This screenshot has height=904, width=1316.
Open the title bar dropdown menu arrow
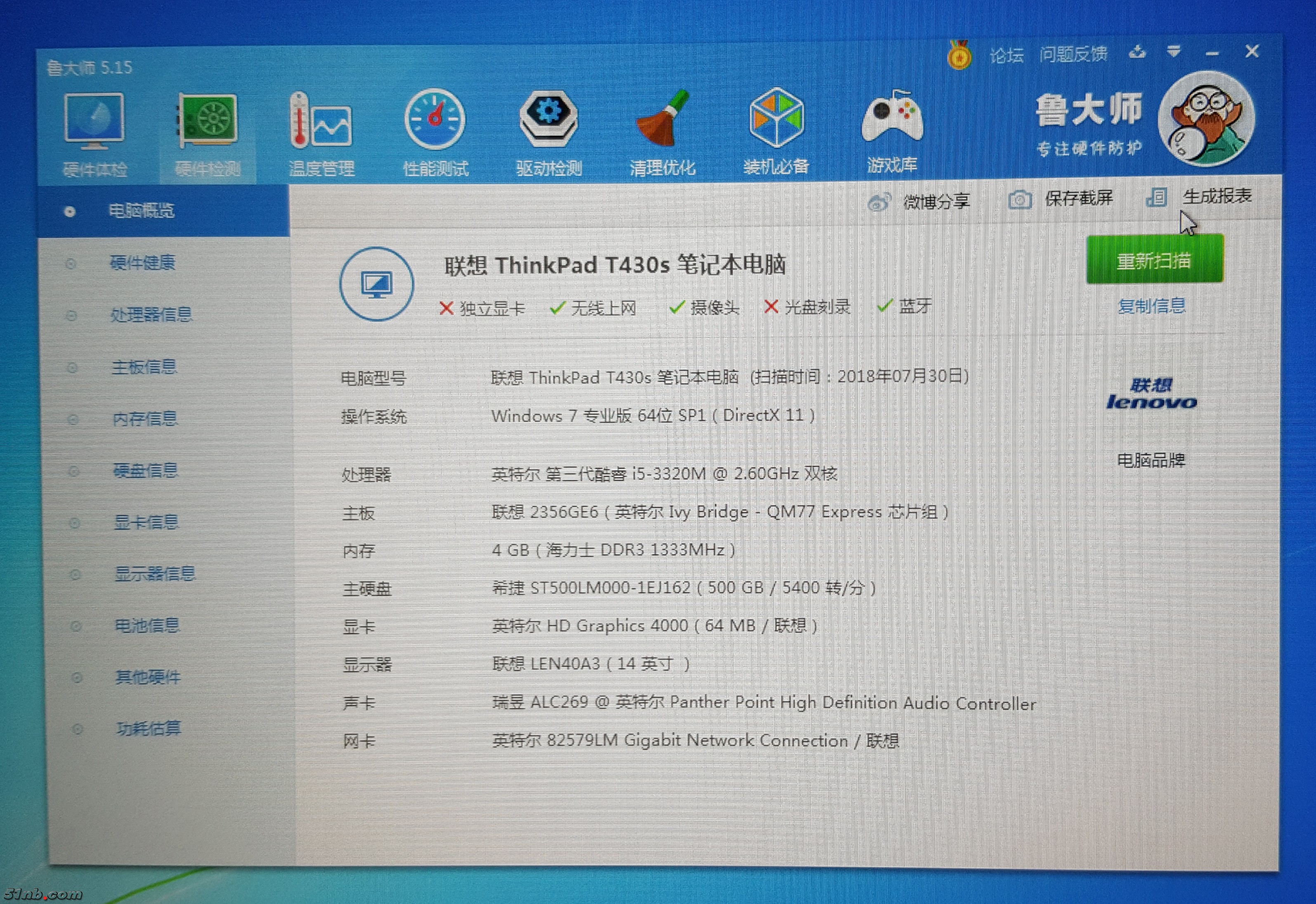pos(1174,52)
